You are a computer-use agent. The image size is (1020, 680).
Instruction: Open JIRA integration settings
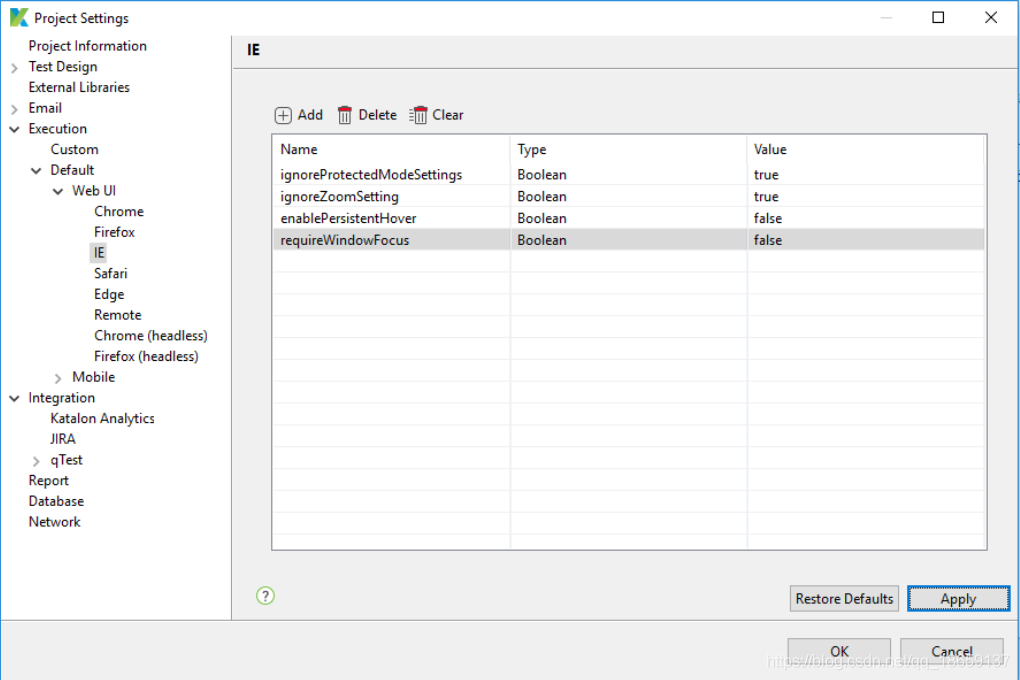(x=63, y=439)
